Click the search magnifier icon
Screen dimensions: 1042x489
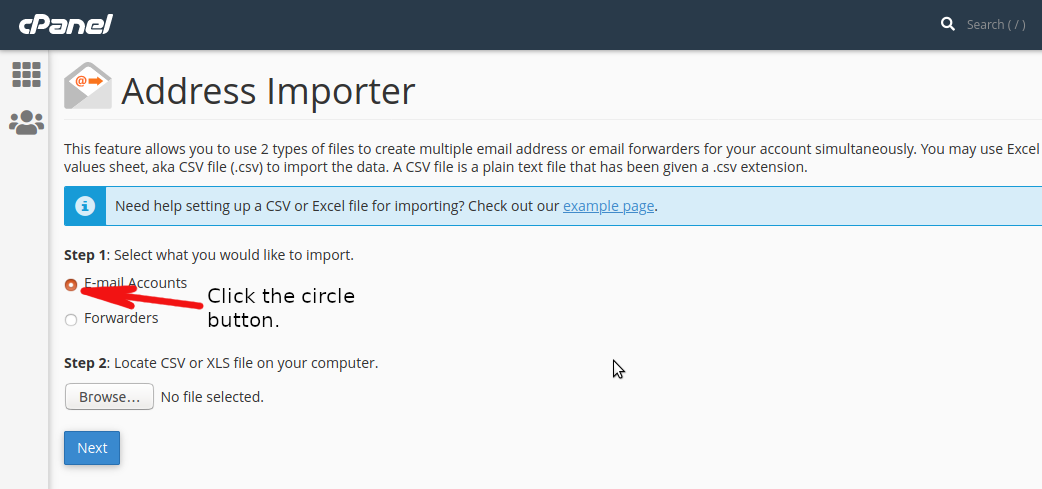click(948, 25)
